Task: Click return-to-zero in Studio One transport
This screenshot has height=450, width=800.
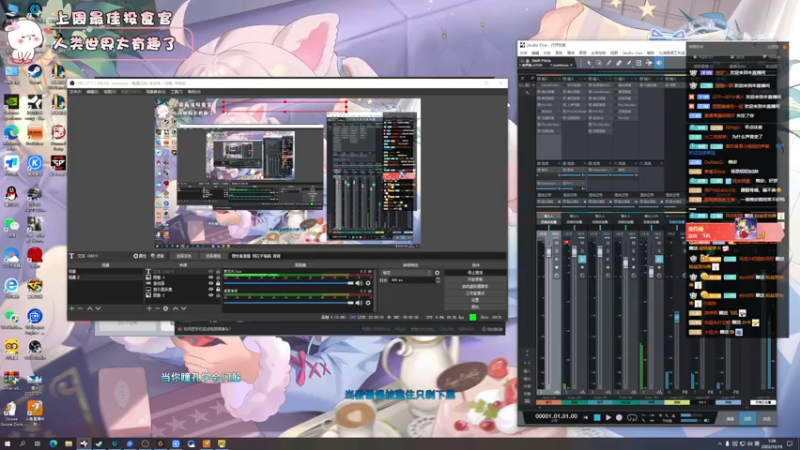Action: click(586, 417)
